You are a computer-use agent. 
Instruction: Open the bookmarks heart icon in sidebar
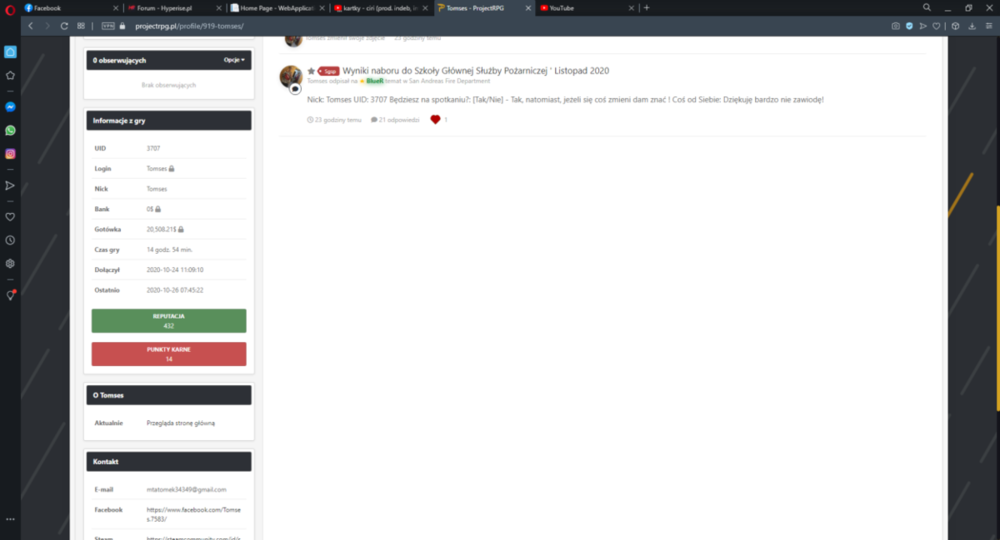(x=10, y=217)
